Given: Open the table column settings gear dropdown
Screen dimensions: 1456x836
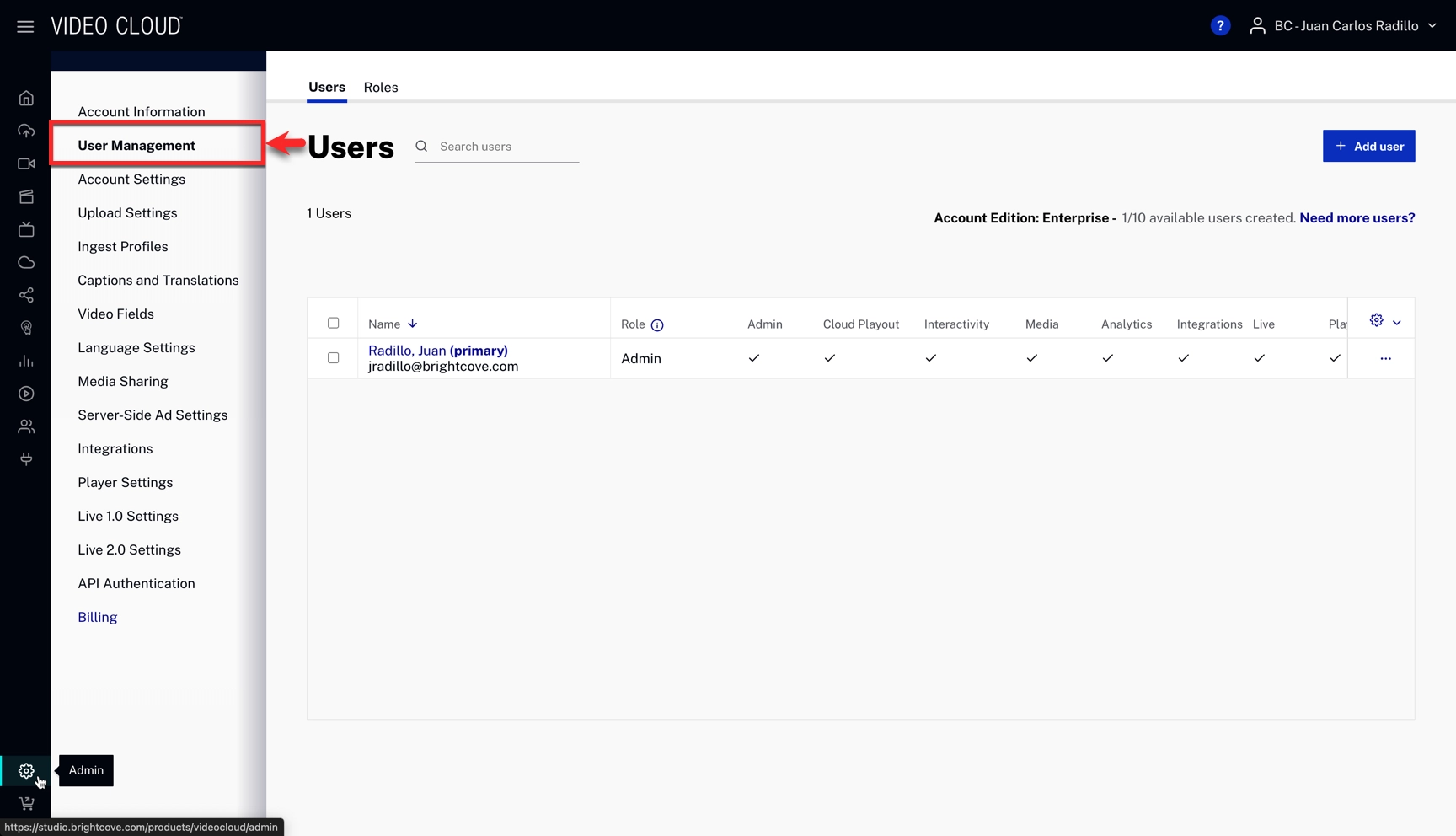Looking at the screenshot, I should click(x=1384, y=321).
